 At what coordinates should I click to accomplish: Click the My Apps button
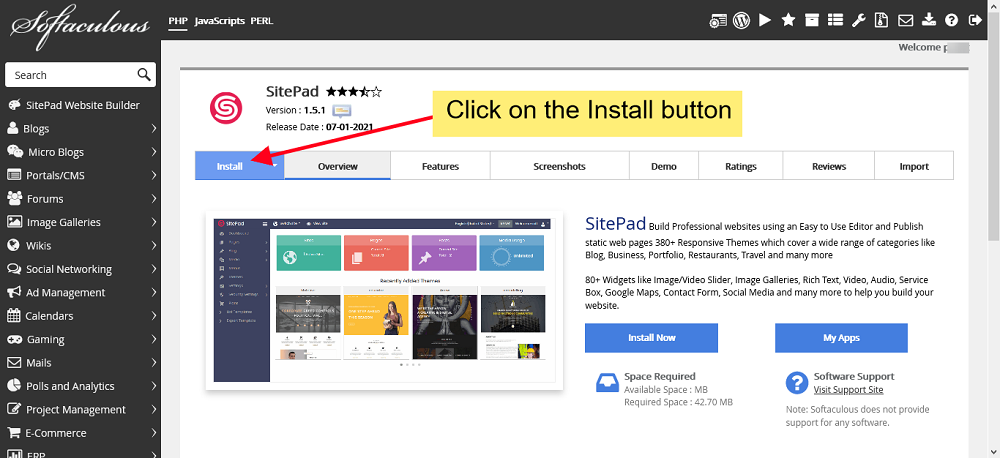click(x=841, y=337)
